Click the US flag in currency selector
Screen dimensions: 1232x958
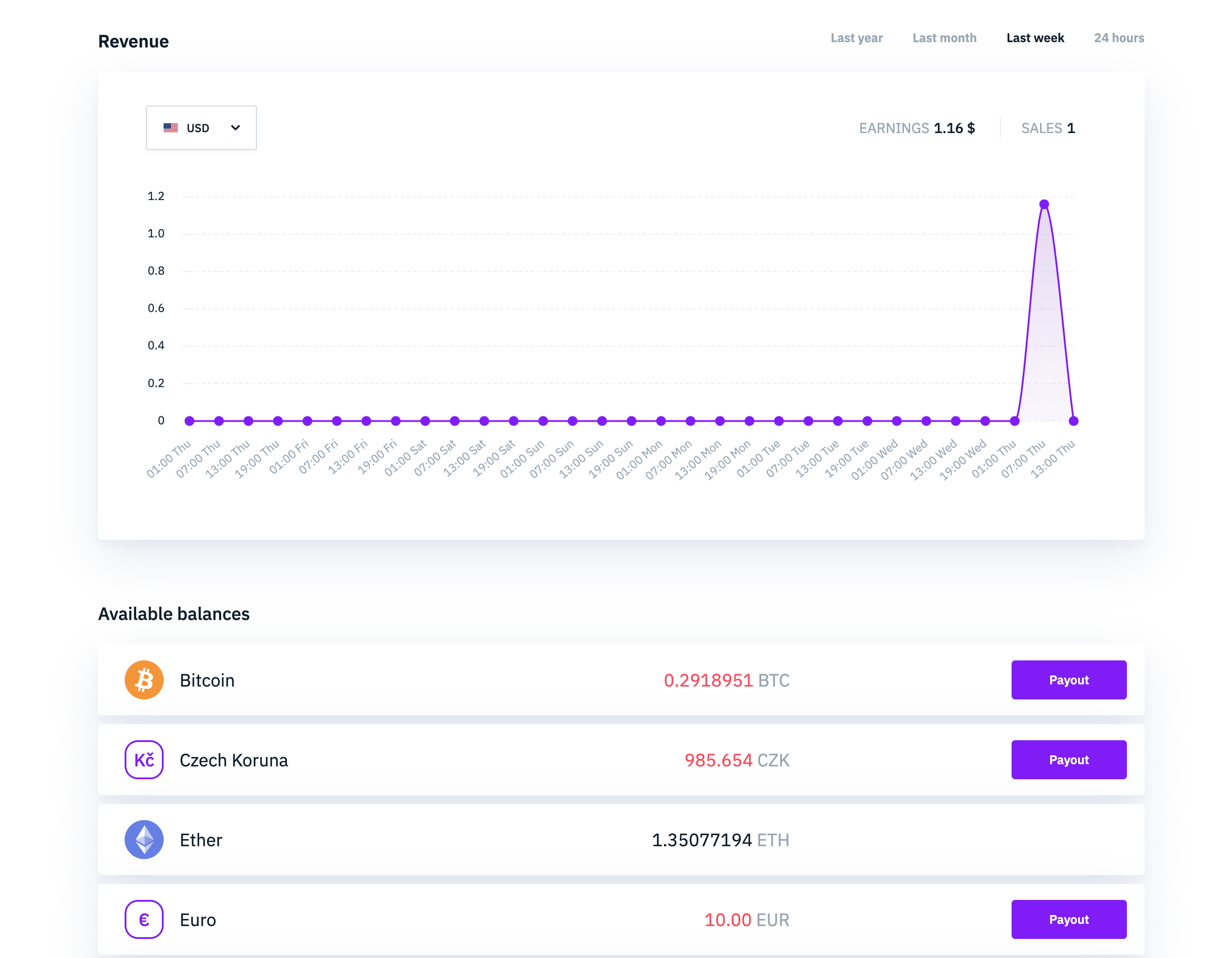(x=170, y=128)
